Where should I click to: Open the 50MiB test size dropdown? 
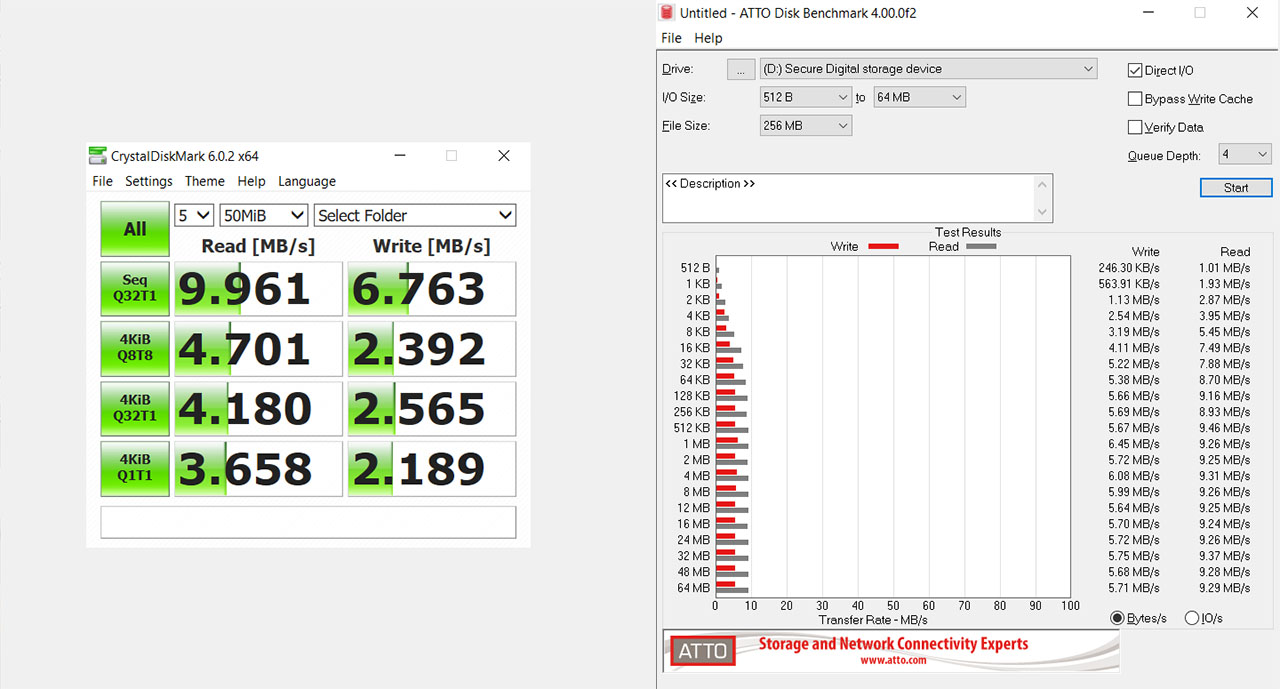[264, 215]
